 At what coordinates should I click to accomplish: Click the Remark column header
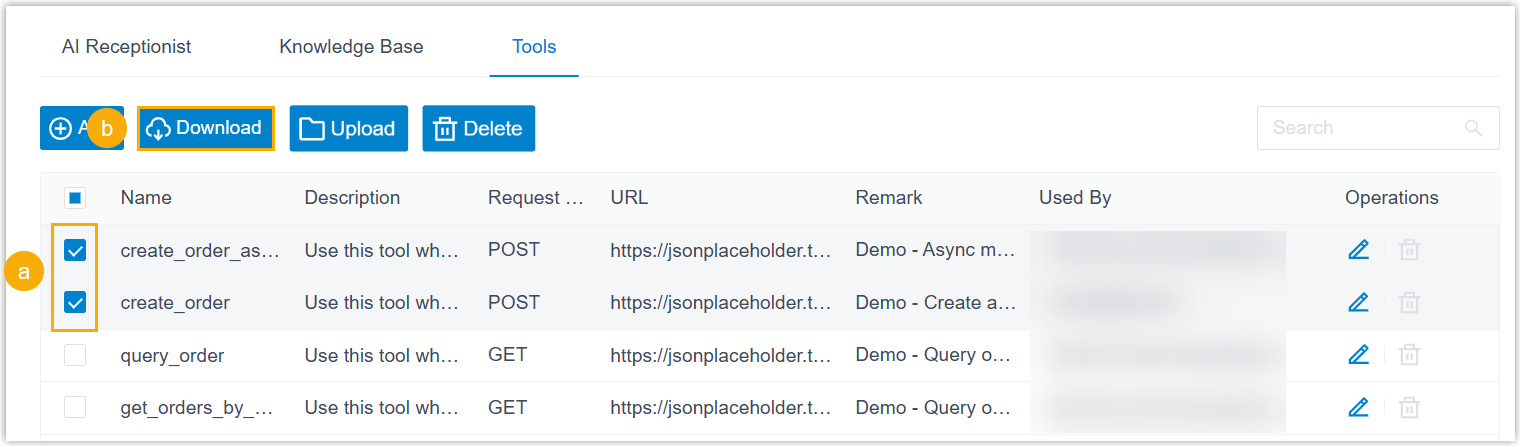pos(889,198)
